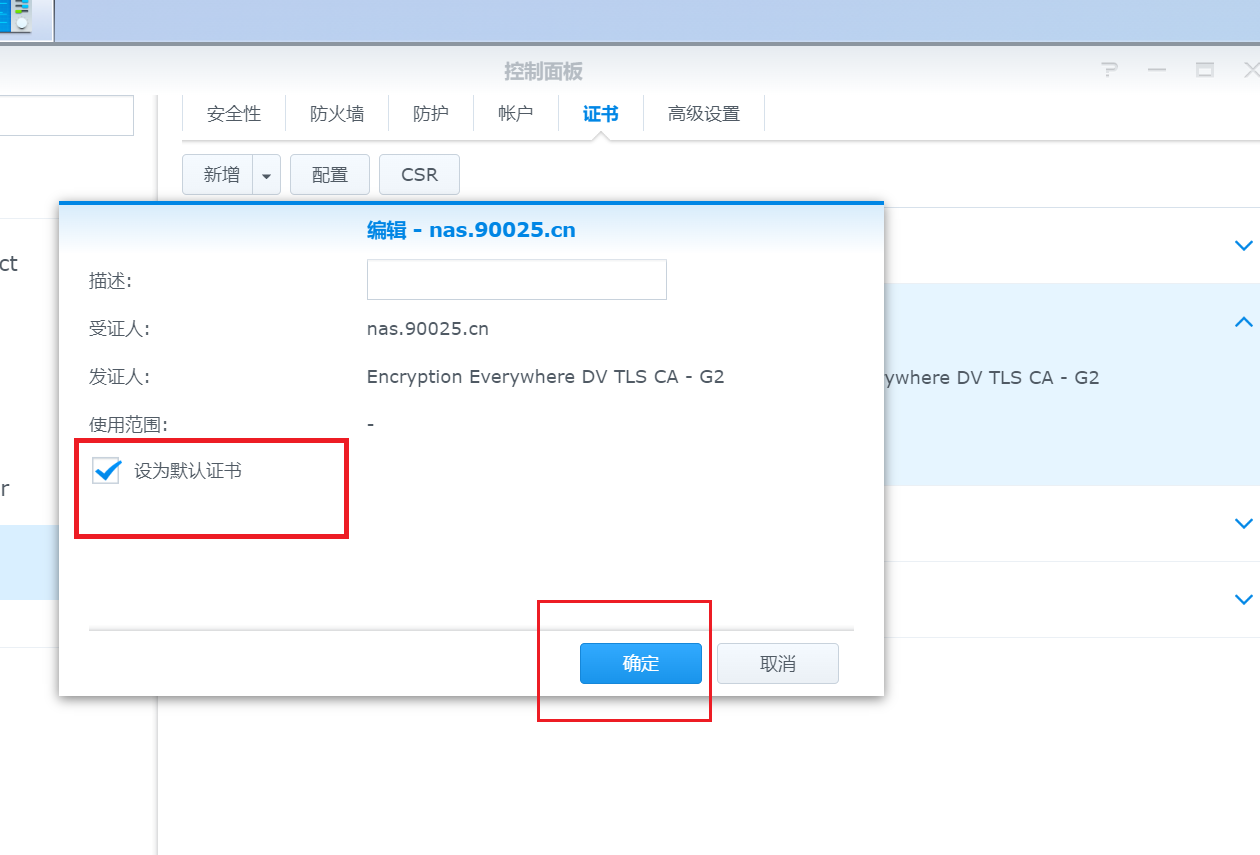Click the 新增 button
The width and height of the screenshot is (1260, 855).
(x=220, y=175)
